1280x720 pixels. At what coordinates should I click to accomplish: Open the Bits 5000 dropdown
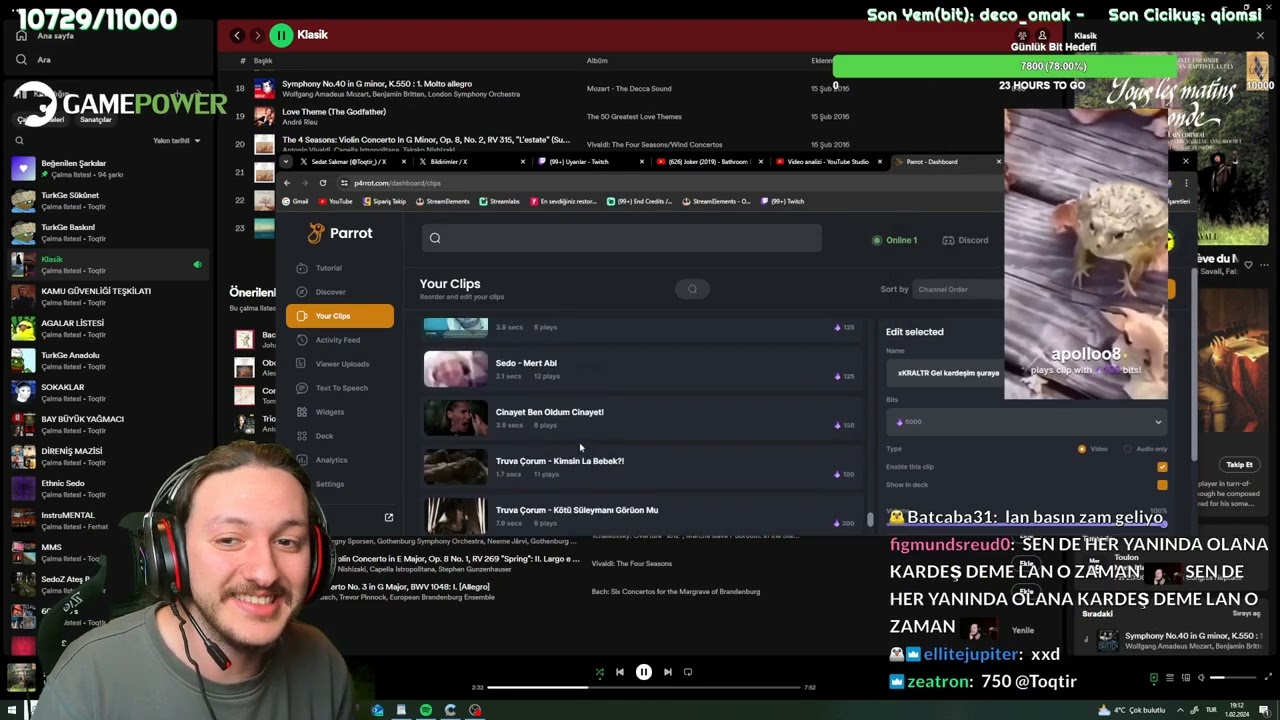pyautogui.click(x=1027, y=422)
